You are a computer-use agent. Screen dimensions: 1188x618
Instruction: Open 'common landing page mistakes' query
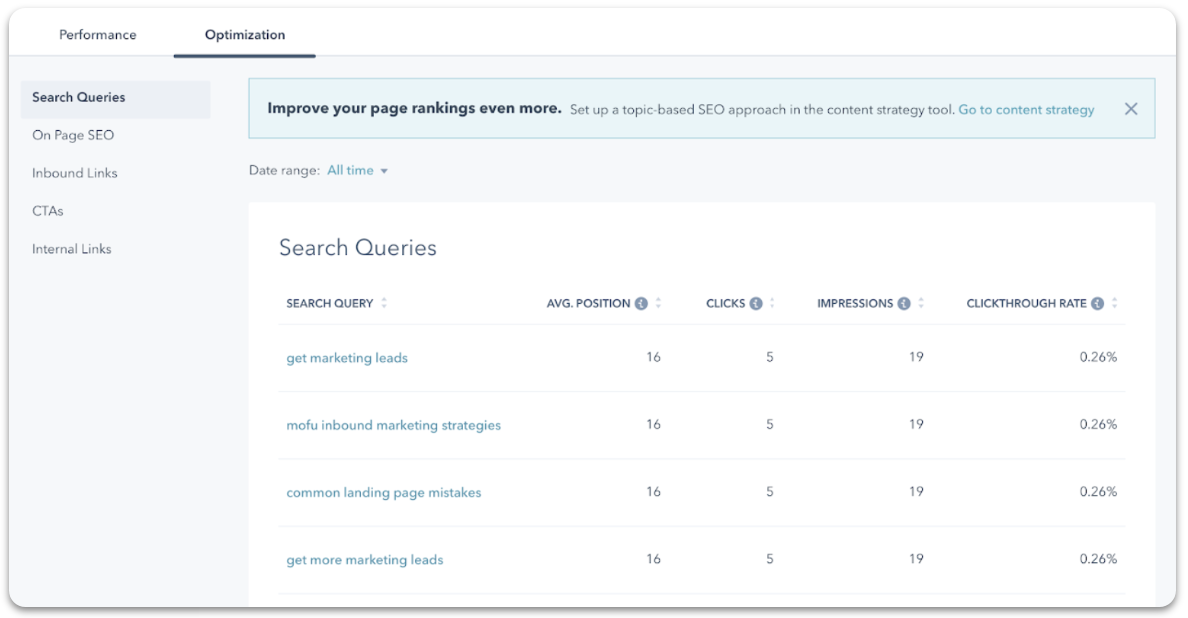pyautogui.click(x=383, y=493)
